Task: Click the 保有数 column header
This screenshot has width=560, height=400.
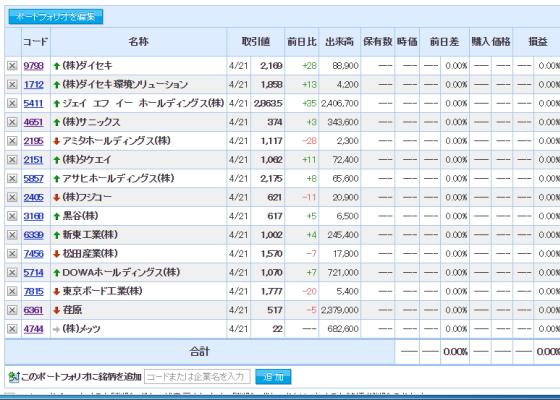Action: point(378,42)
